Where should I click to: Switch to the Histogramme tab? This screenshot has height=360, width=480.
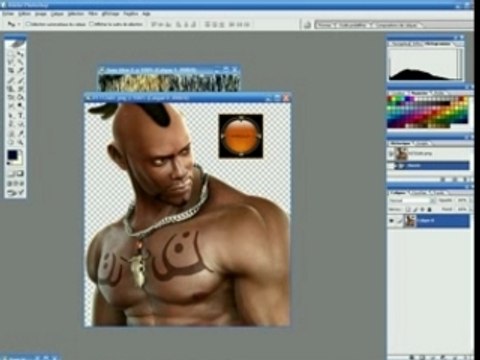coord(438,44)
